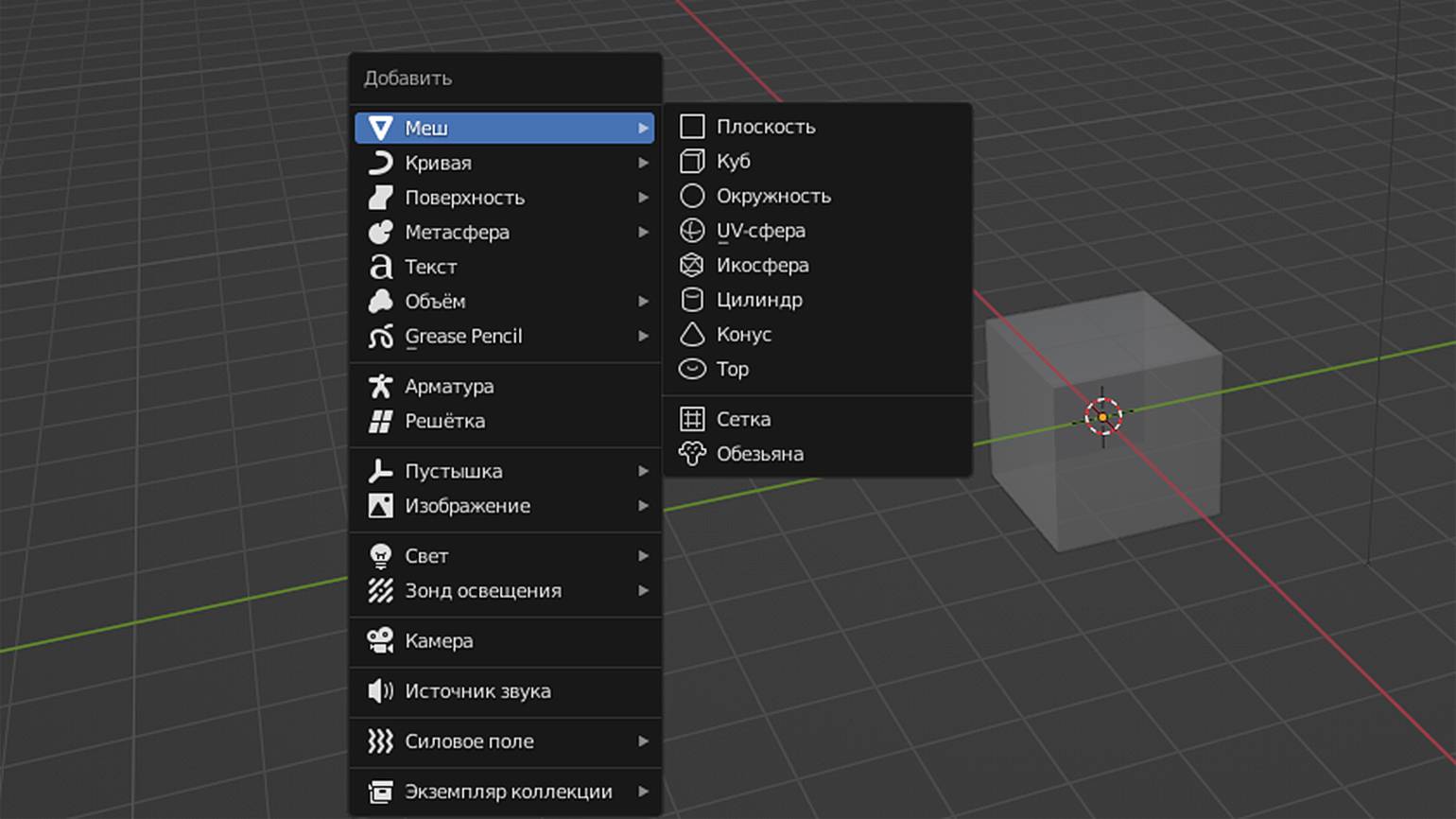Select the UV-сфера sphere icon
Viewport: 1456px width, 819px height.
[692, 231]
